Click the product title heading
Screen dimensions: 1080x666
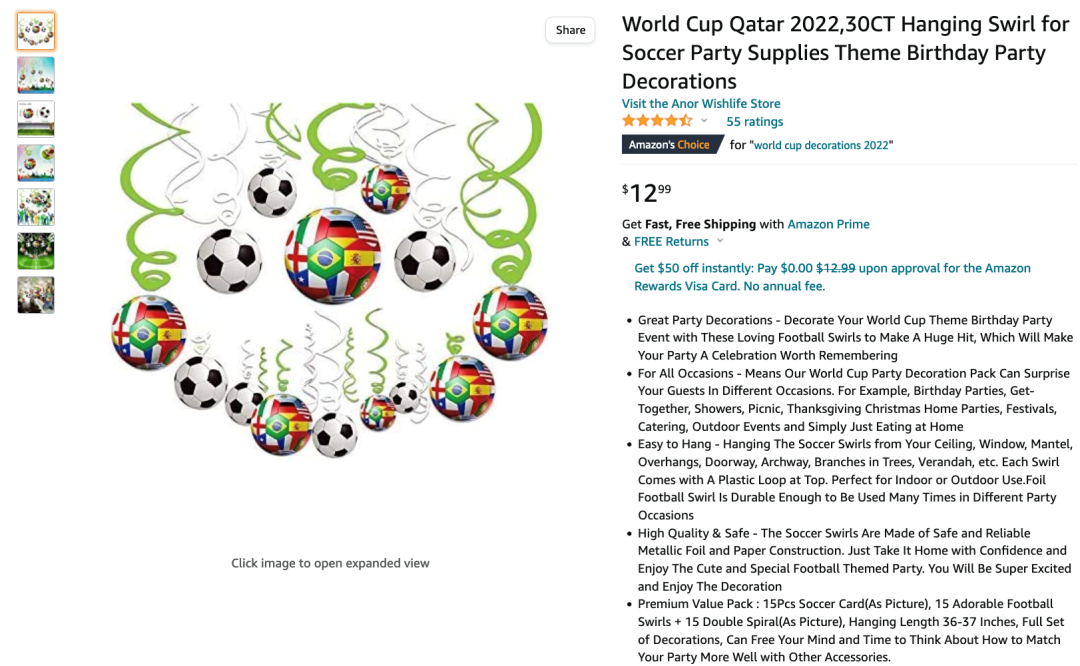[x=834, y=53]
